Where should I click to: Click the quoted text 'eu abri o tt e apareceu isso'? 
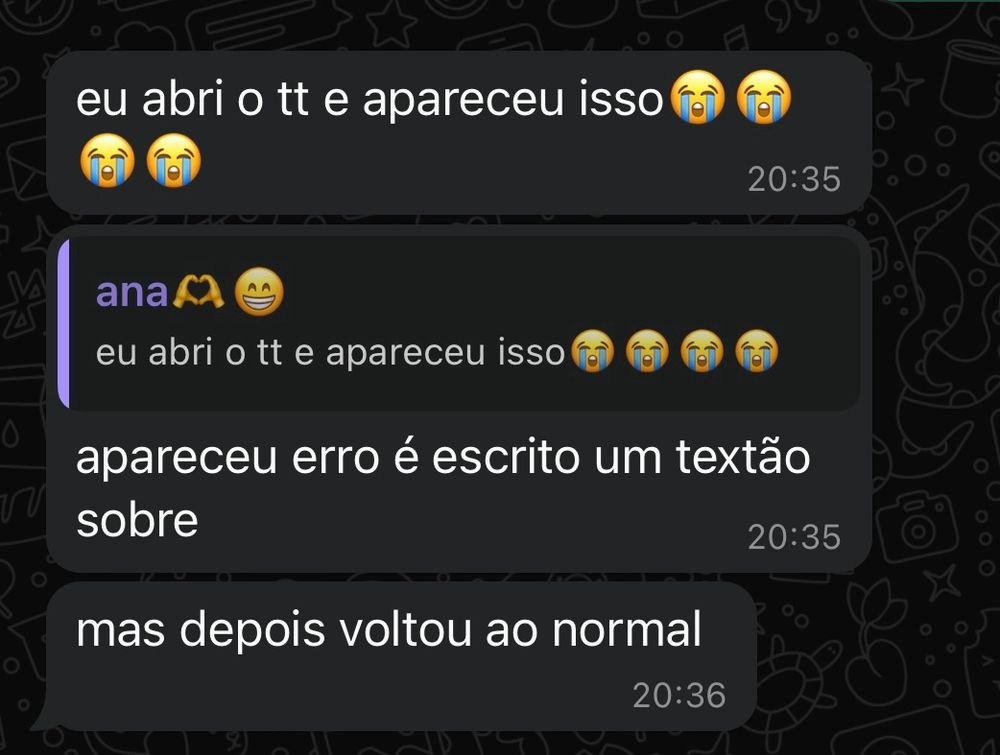pyautogui.click(x=330, y=352)
